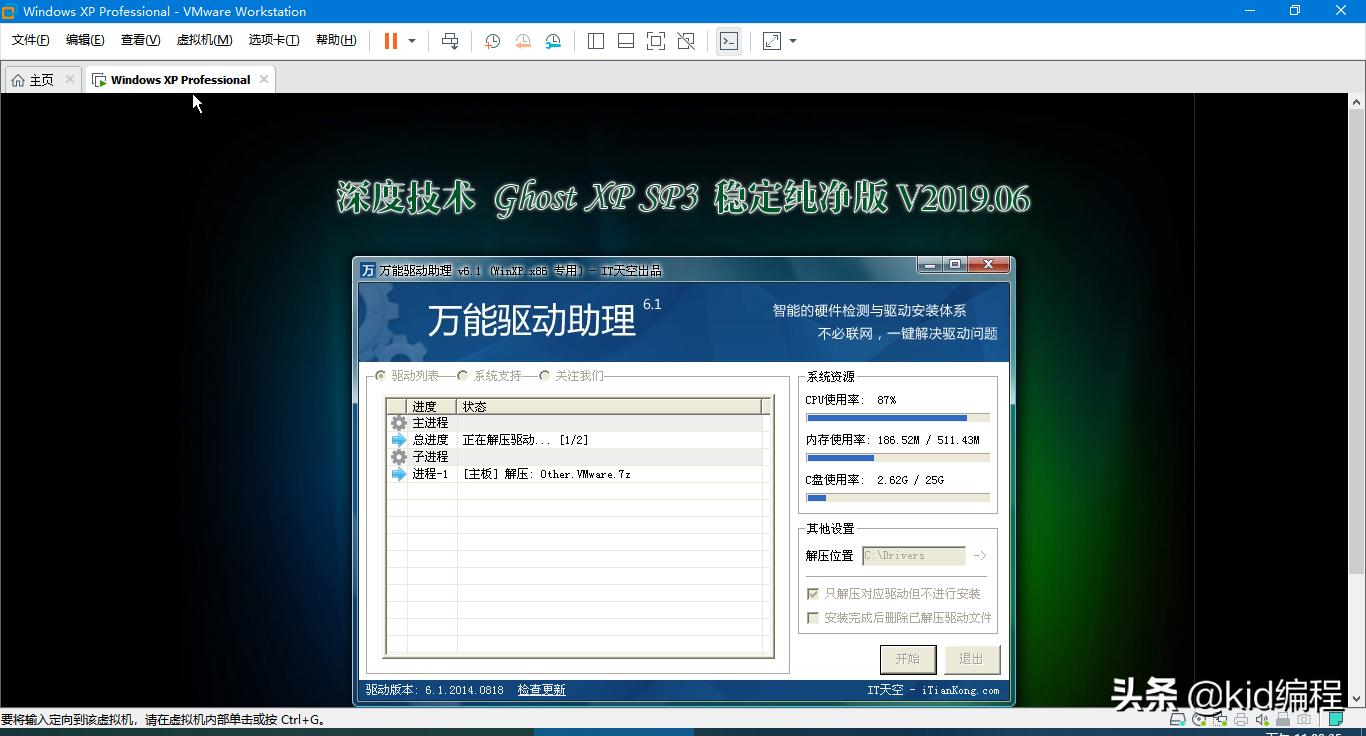Revert the VM to its snapshot
Image resolution: width=1366 pixels, height=736 pixels.
(x=522, y=41)
